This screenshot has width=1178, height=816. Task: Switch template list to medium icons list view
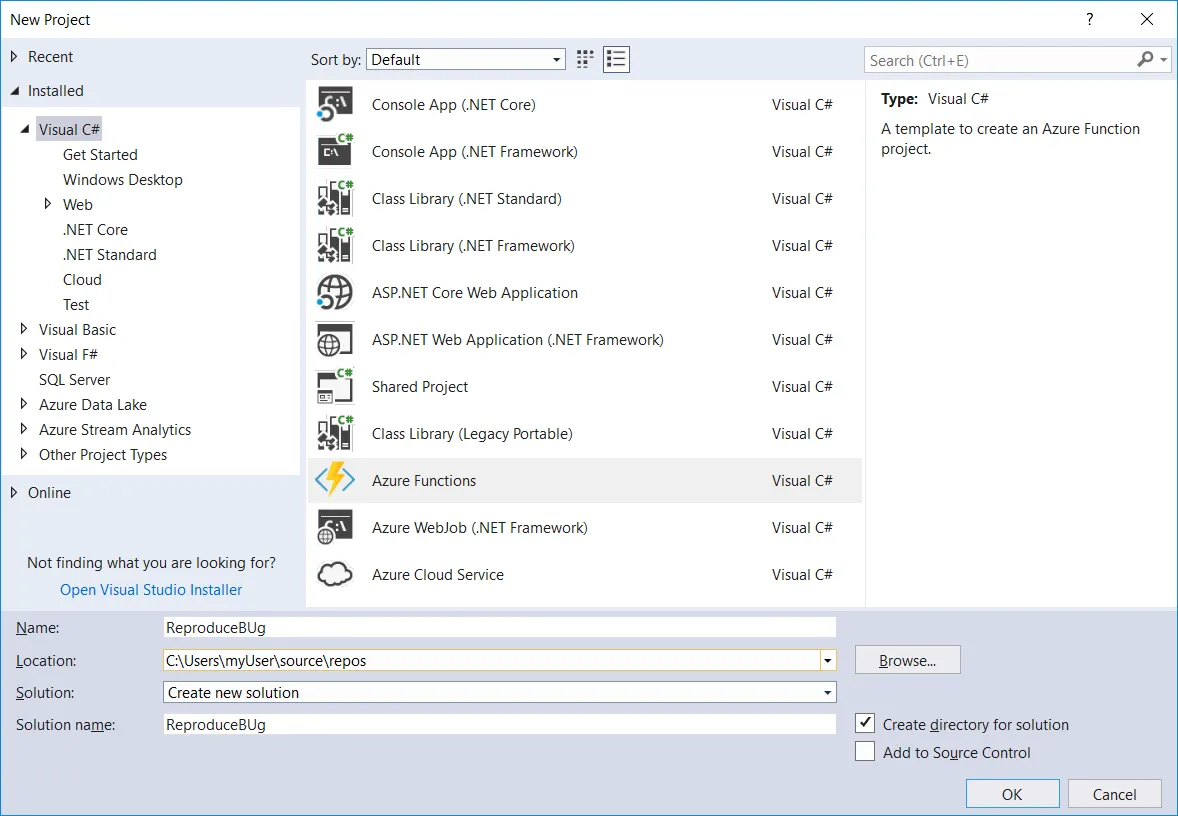click(616, 59)
